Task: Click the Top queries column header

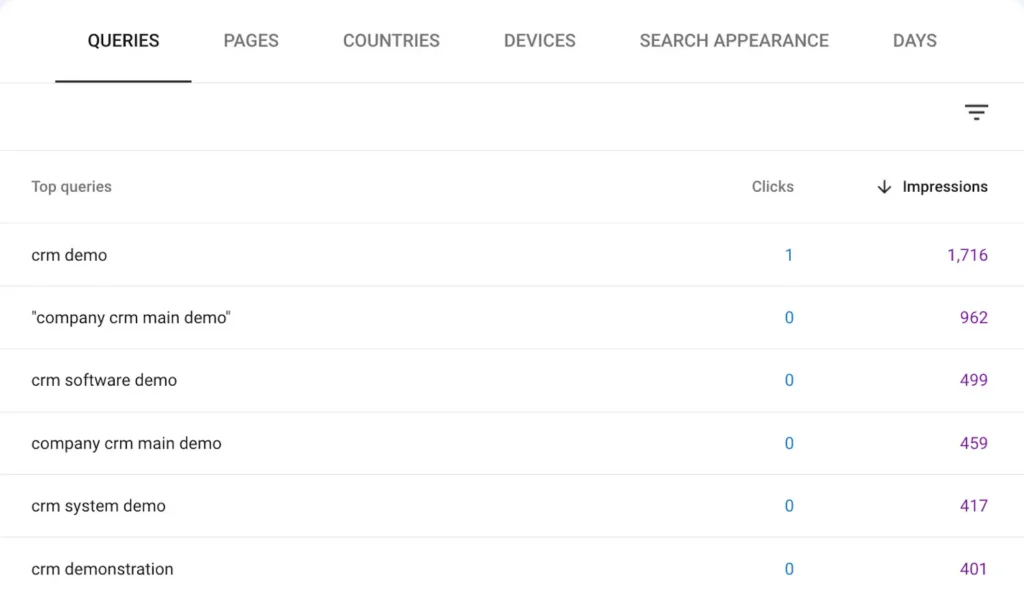Action: click(x=71, y=187)
